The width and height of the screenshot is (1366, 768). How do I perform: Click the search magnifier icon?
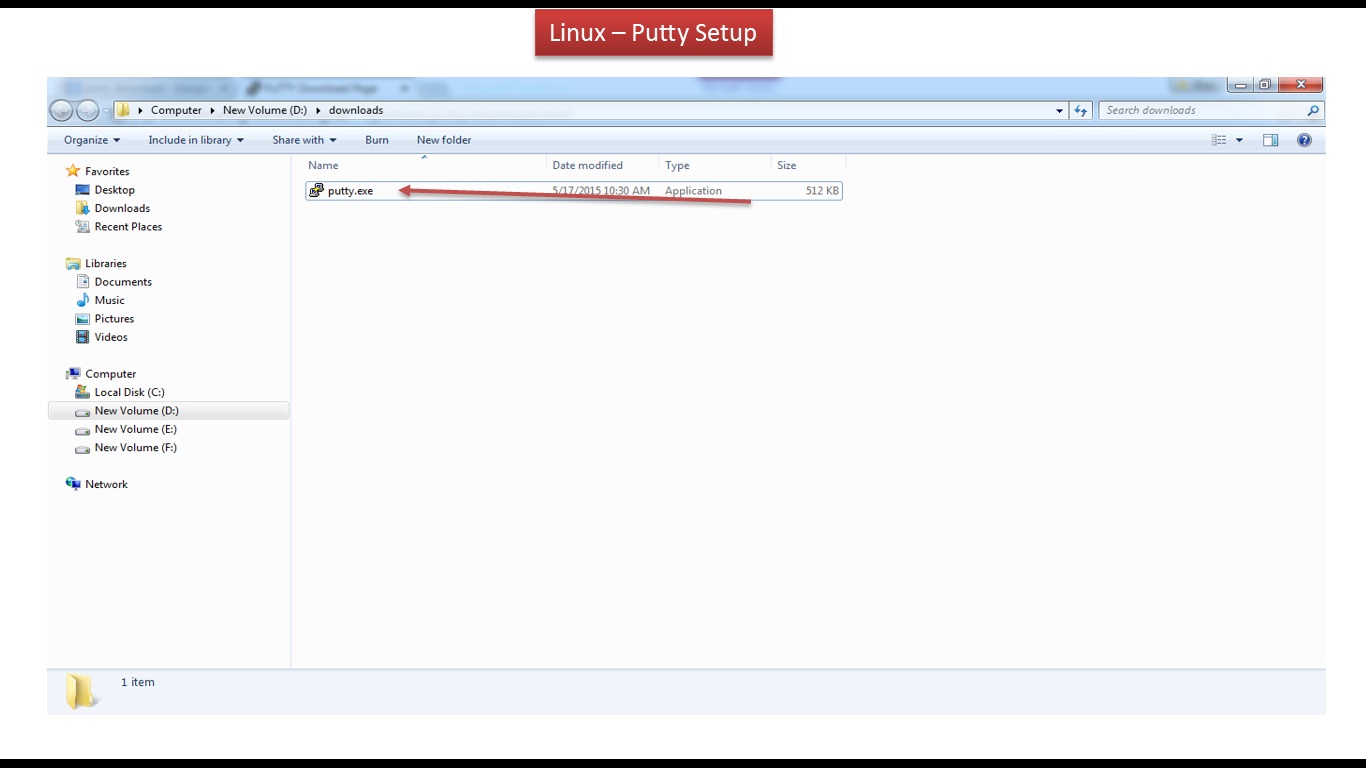(x=1313, y=111)
